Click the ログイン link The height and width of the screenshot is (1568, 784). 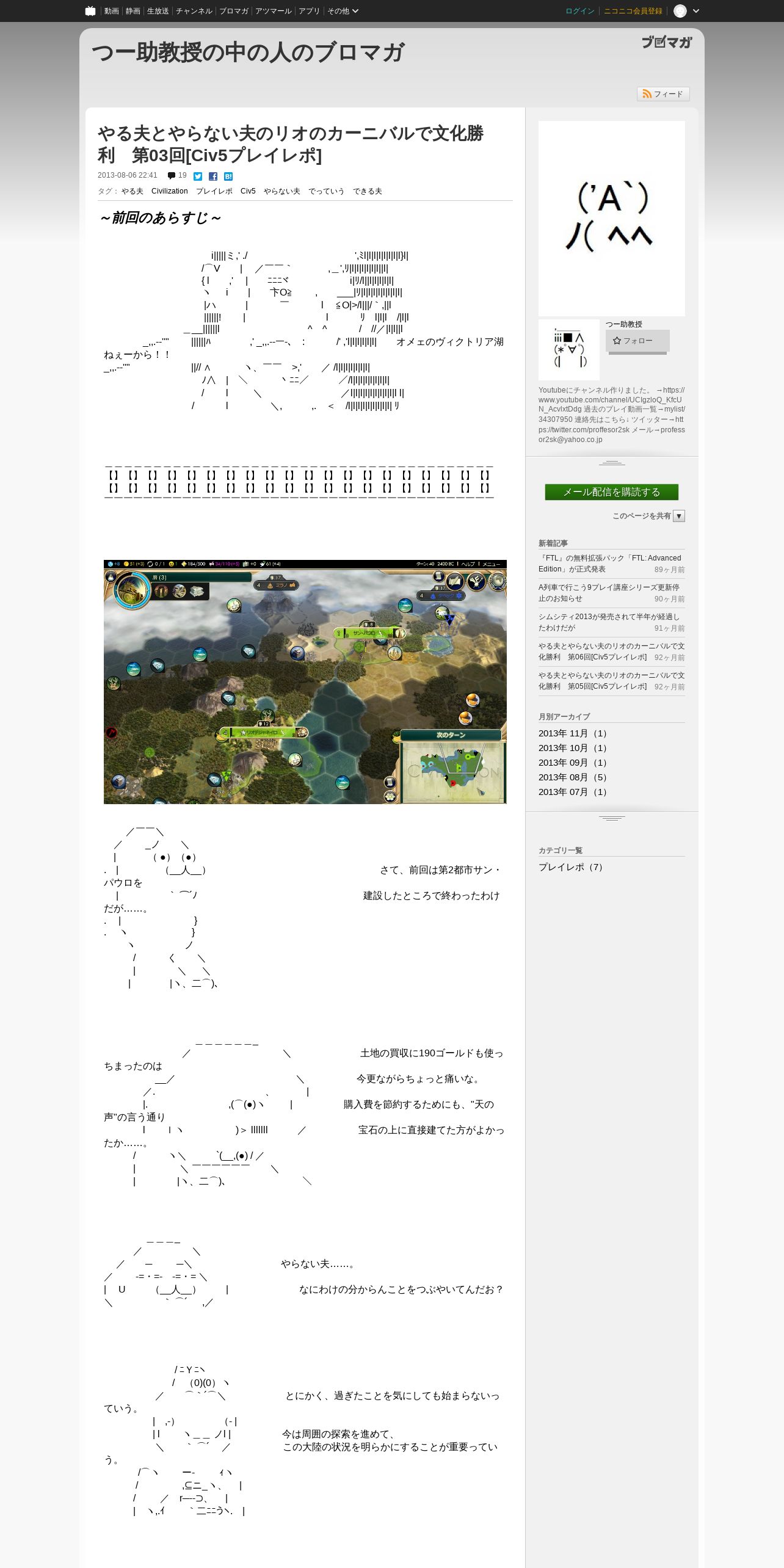pos(579,11)
